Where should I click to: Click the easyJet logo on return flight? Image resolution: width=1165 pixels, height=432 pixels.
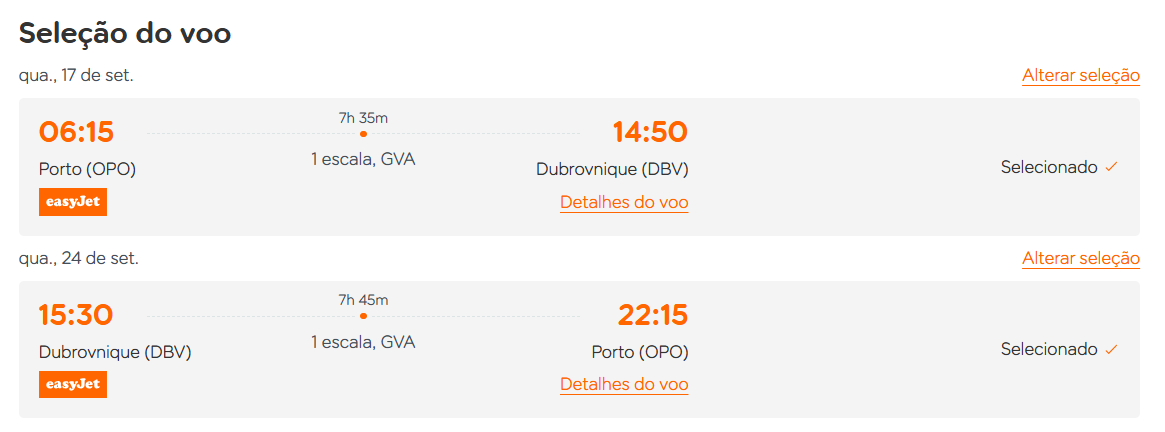point(73,384)
